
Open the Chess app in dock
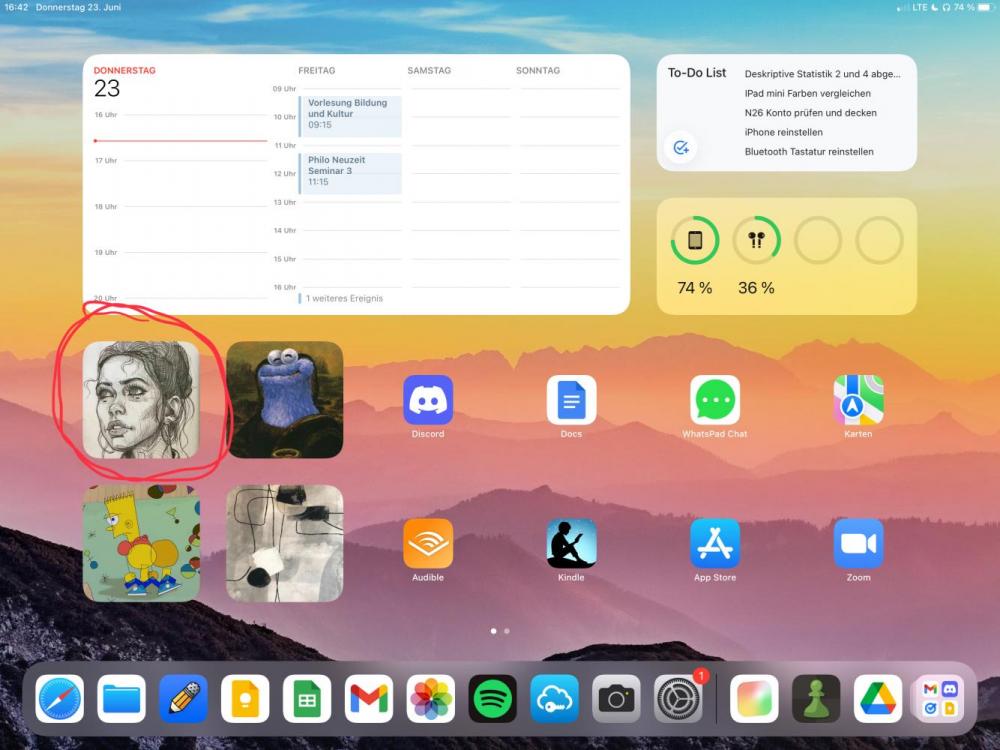point(816,699)
